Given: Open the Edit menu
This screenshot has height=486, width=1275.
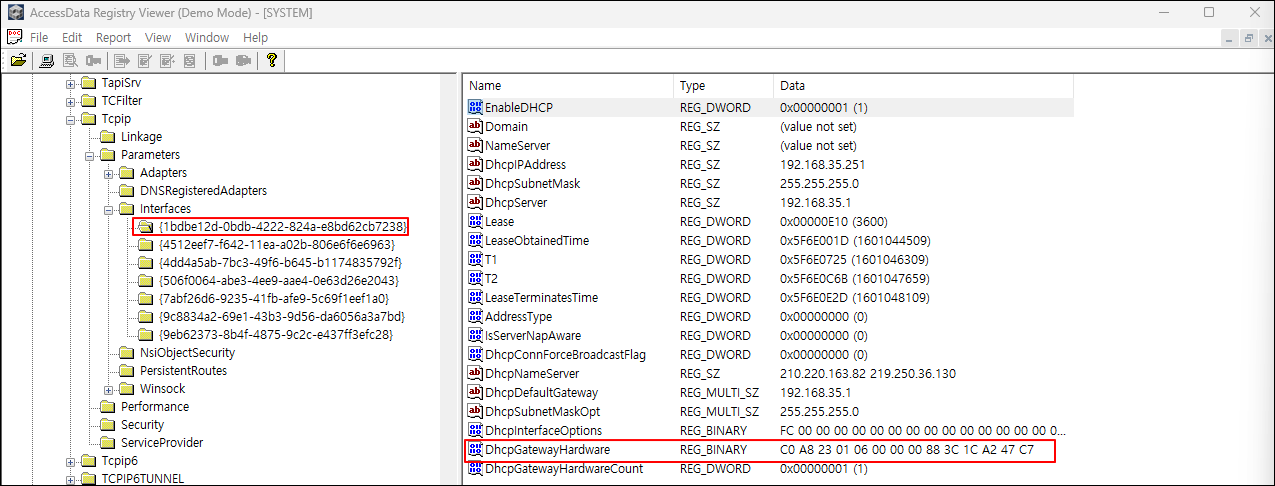Looking at the screenshot, I should (72, 37).
